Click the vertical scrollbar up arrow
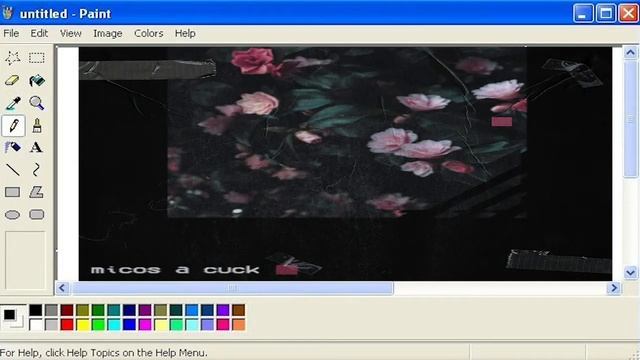640x360 pixels. 630,53
